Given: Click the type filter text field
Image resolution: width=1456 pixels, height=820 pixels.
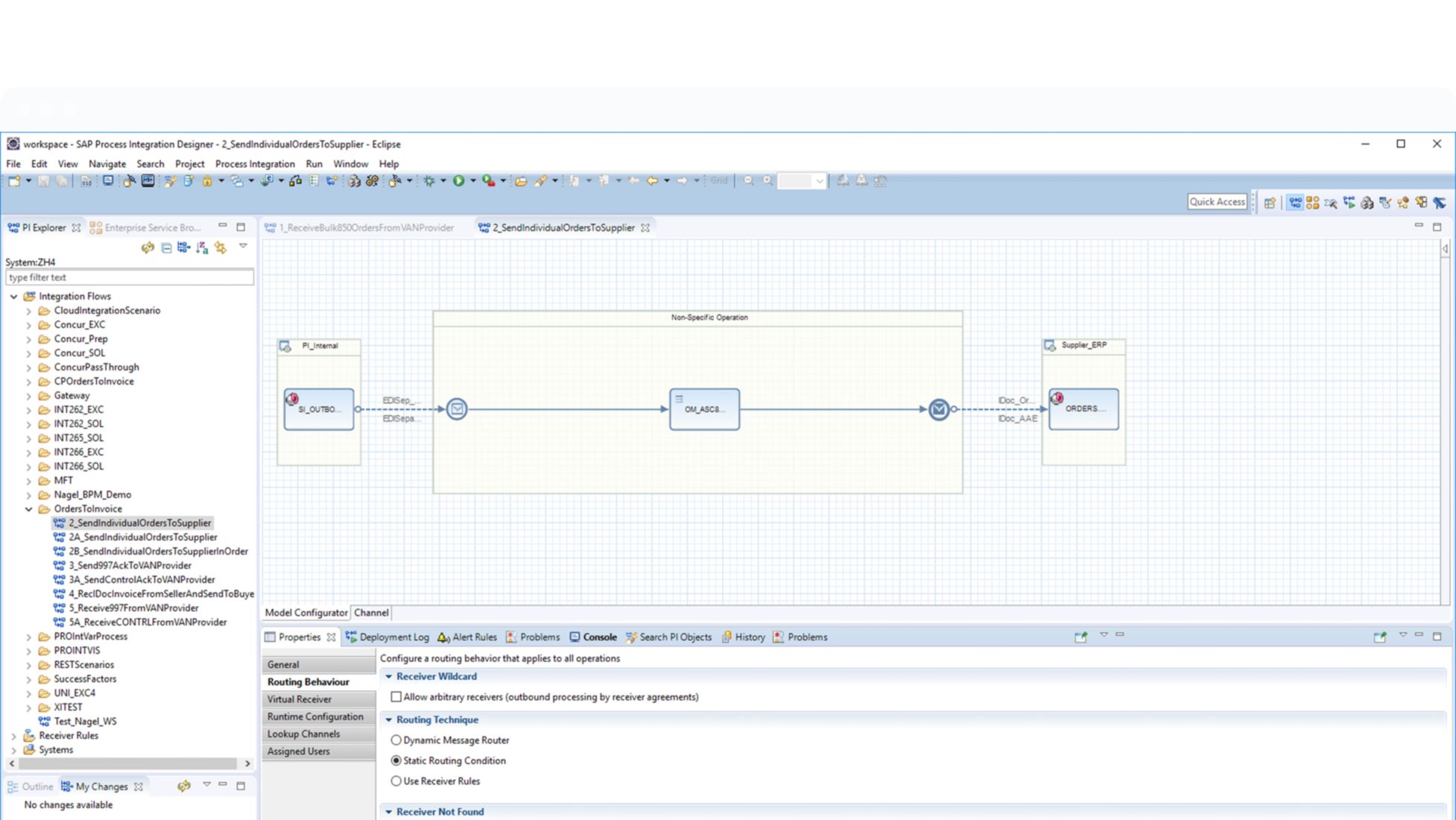Looking at the screenshot, I should pos(129,277).
